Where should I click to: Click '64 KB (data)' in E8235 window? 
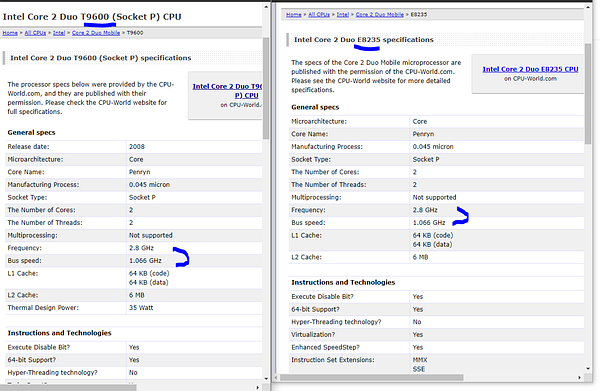[x=432, y=244]
